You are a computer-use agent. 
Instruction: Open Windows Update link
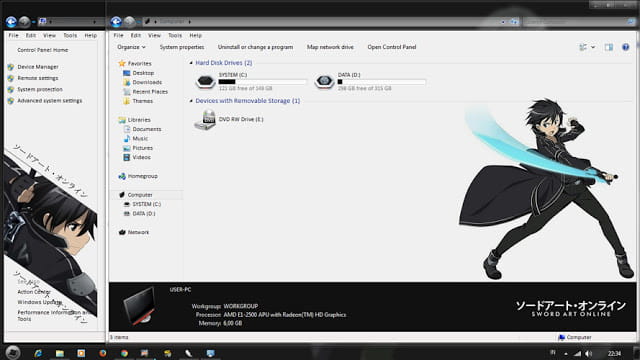[40, 302]
